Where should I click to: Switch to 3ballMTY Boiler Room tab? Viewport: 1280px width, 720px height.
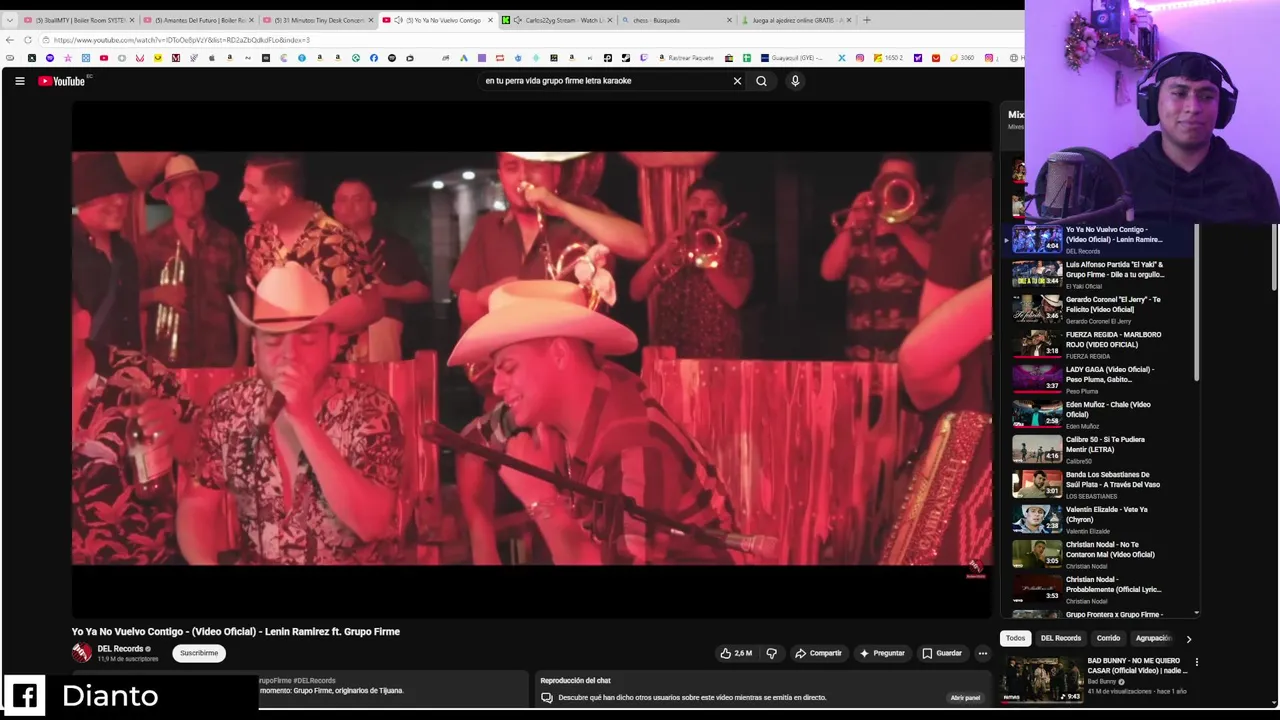pos(77,20)
